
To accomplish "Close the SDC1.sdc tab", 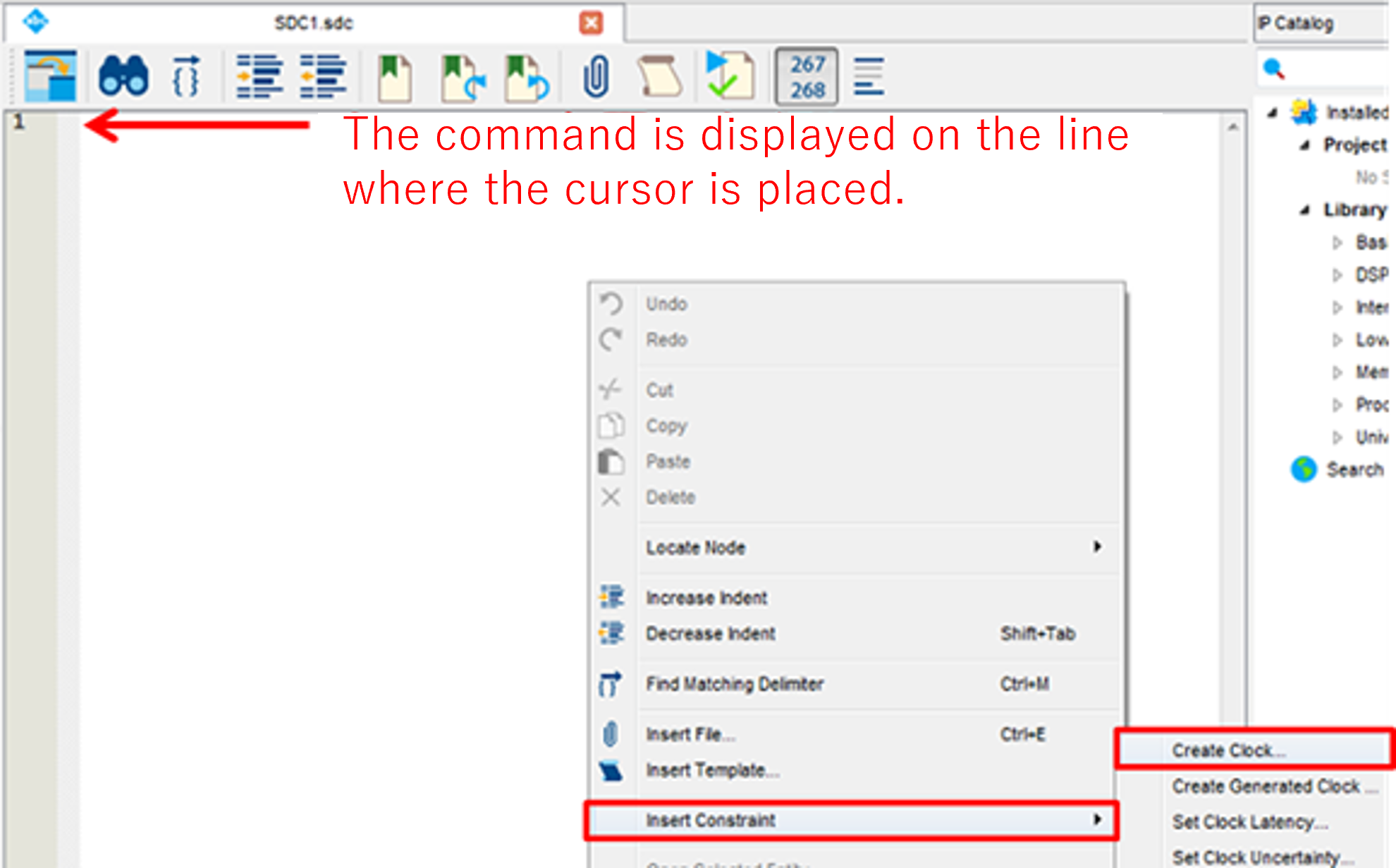I will tap(591, 23).
